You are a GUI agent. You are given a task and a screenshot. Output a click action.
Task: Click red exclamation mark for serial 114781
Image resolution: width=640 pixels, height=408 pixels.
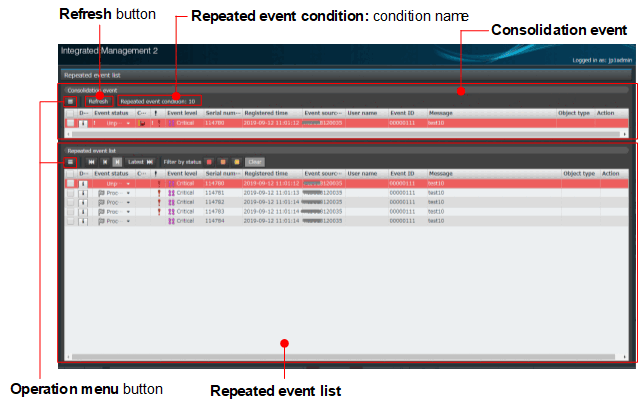coord(159,193)
